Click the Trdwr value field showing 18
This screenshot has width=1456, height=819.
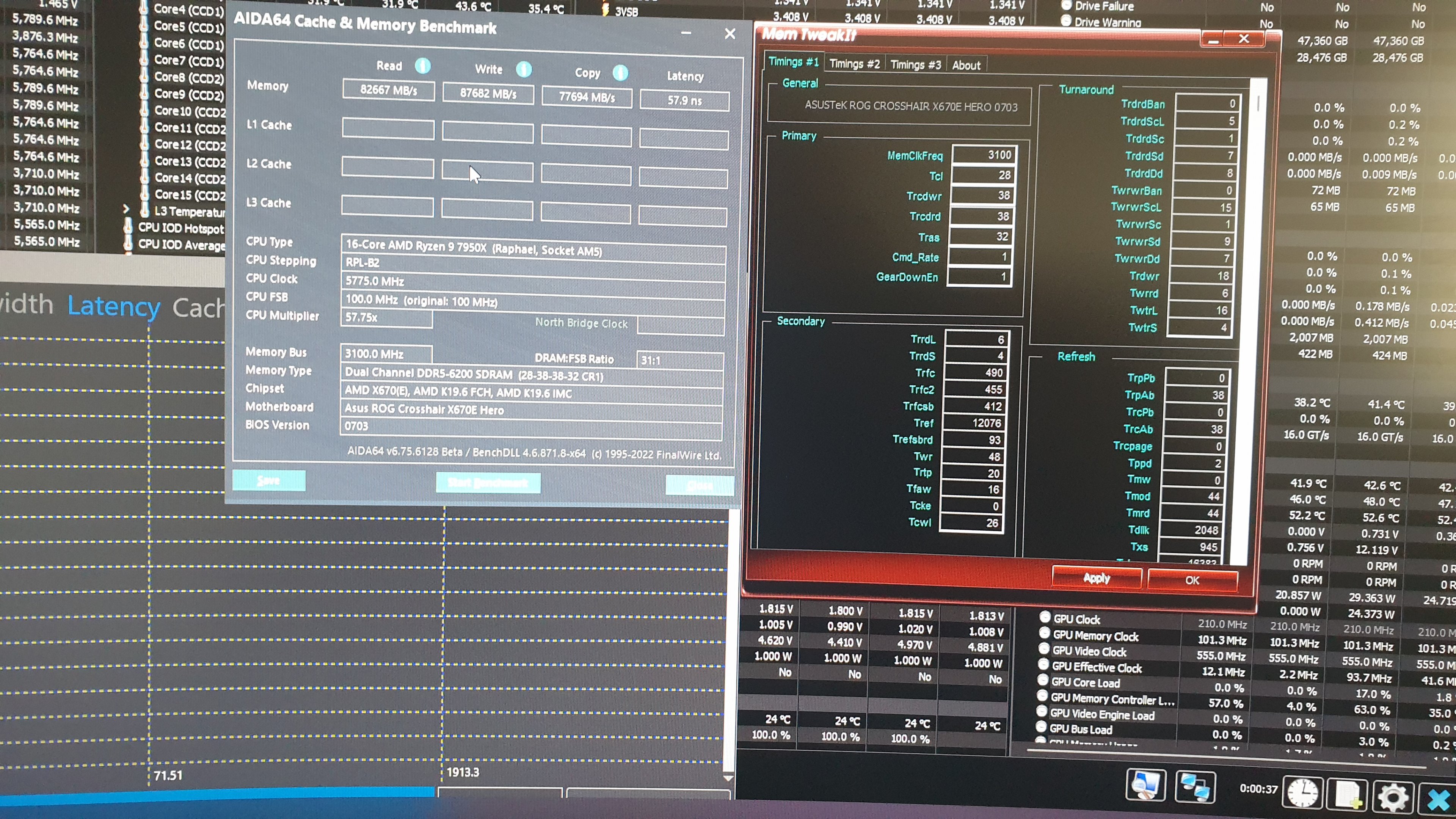pos(1201,276)
